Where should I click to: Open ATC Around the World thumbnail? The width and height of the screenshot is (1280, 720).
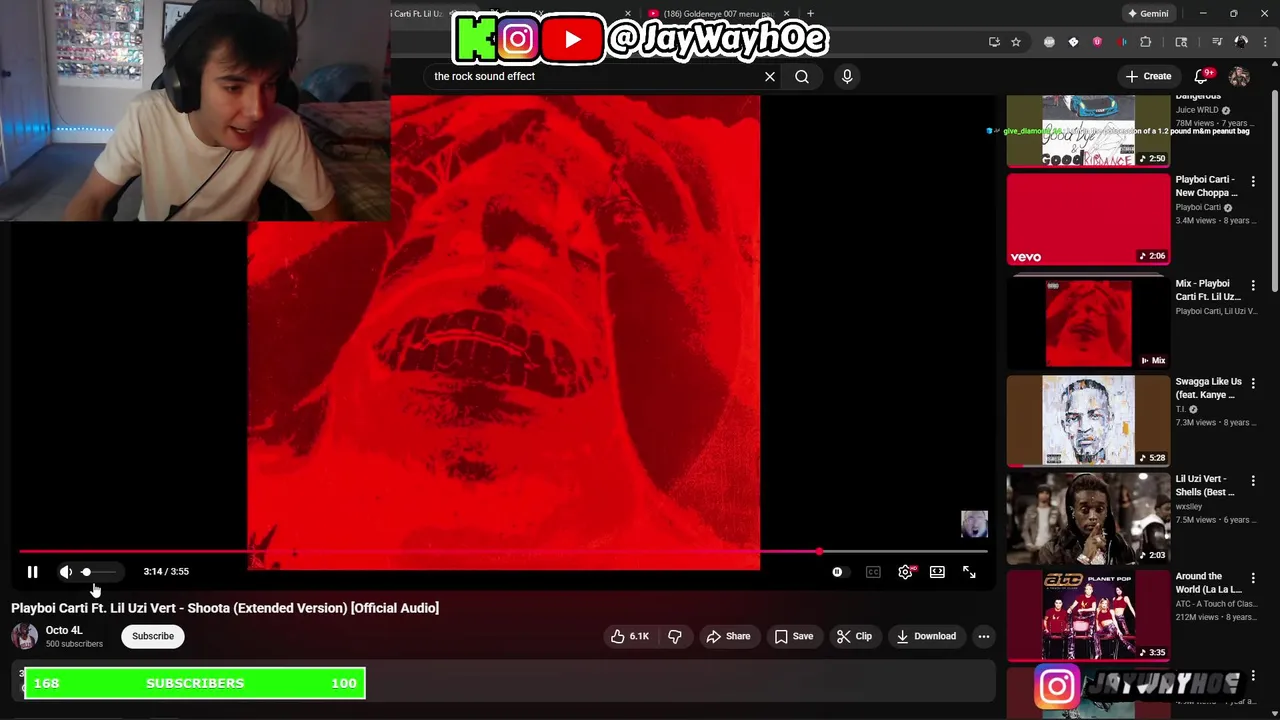point(1088,615)
